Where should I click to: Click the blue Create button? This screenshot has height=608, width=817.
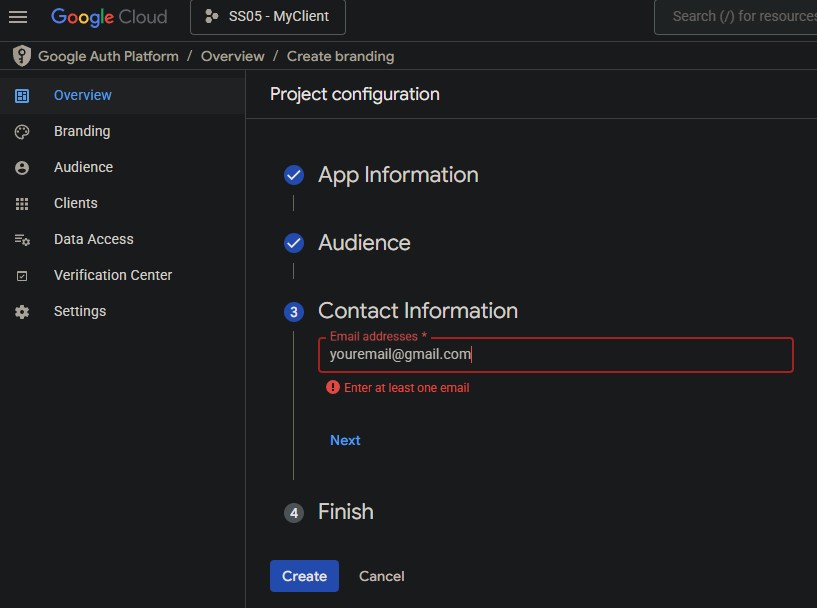(304, 576)
